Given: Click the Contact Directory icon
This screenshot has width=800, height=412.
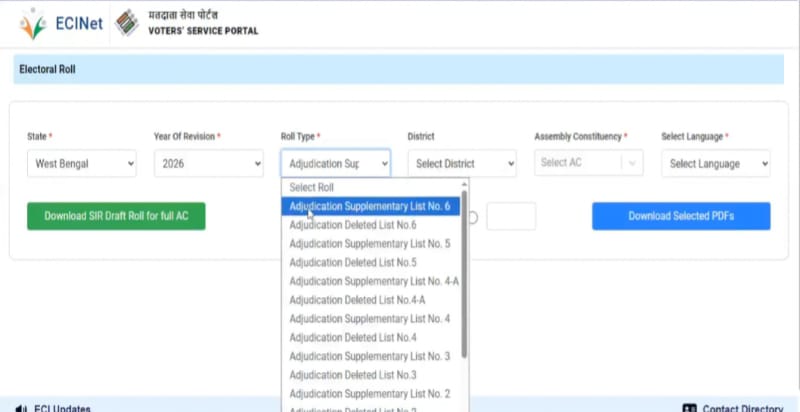Looking at the screenshot, I should click(x=688, y=409).
